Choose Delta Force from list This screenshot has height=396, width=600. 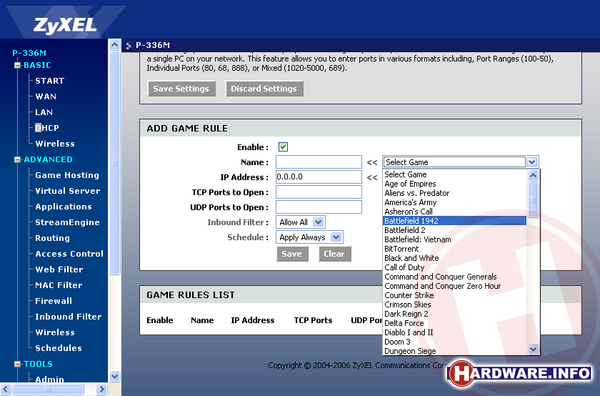pos(455,323)
